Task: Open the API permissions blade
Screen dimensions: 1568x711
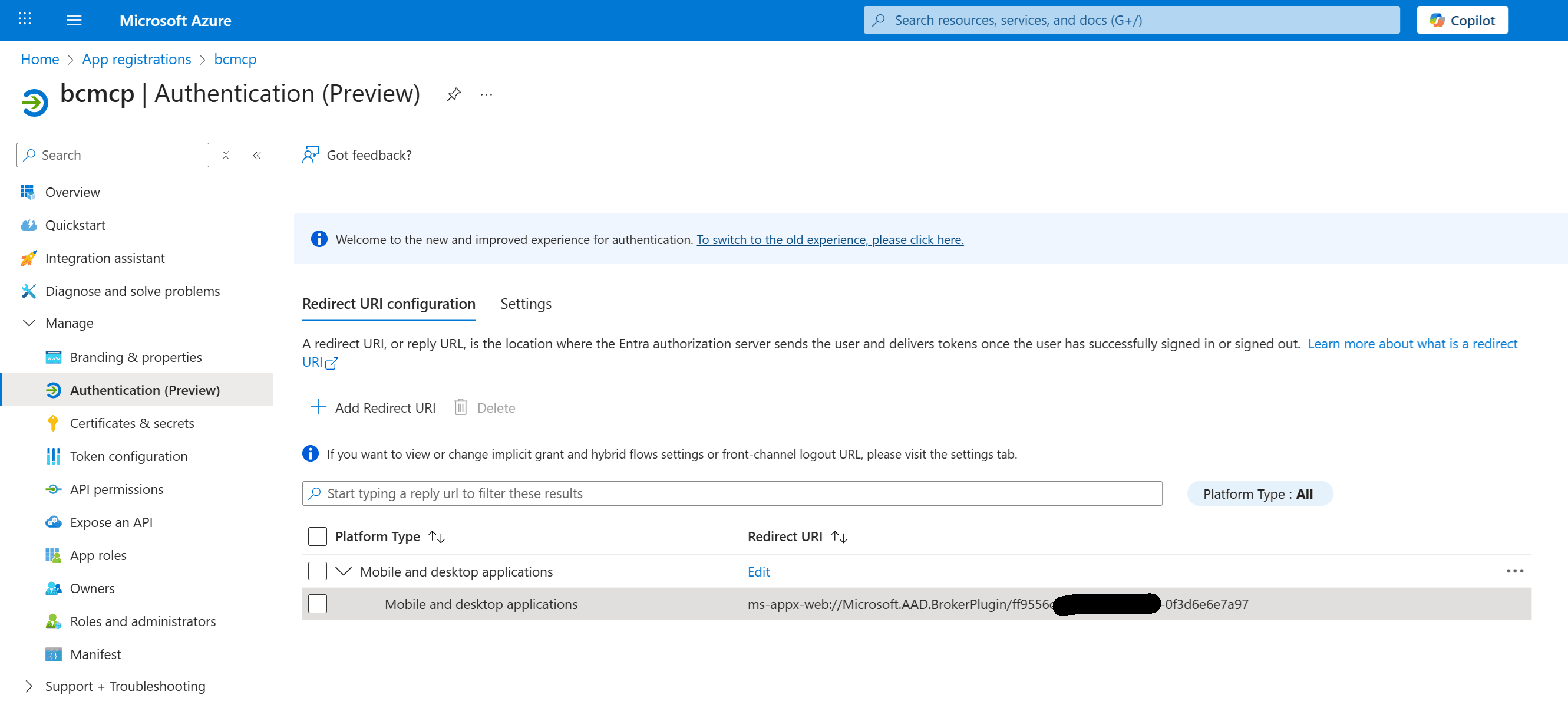Action: tap(116, 489)
